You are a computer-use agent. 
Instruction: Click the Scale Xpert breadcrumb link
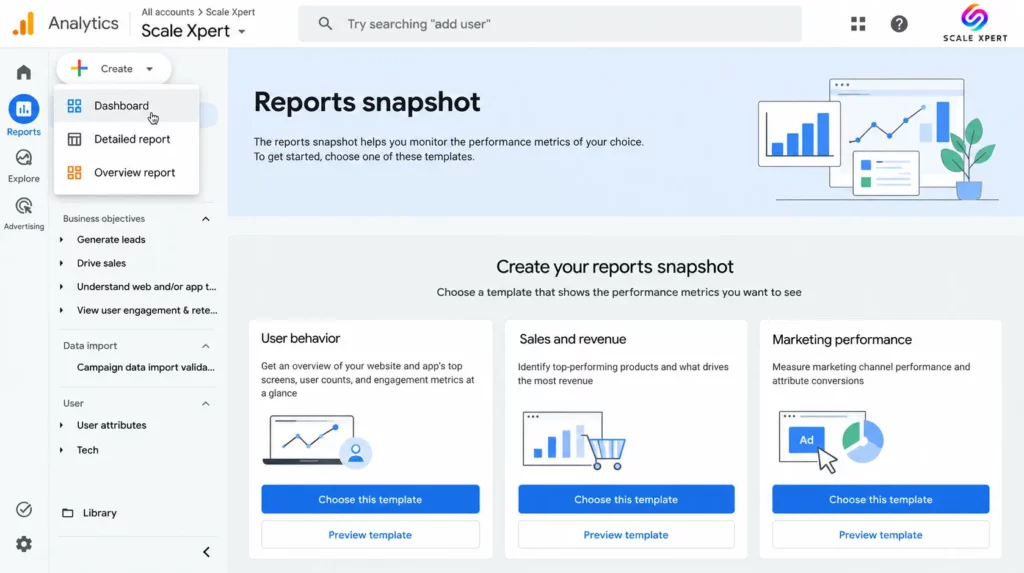[x=231, y=12]
